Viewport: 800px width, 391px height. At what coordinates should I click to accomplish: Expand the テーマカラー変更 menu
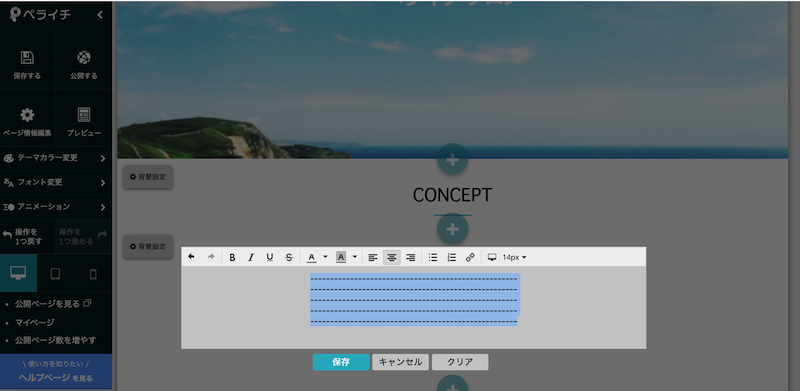56,158
